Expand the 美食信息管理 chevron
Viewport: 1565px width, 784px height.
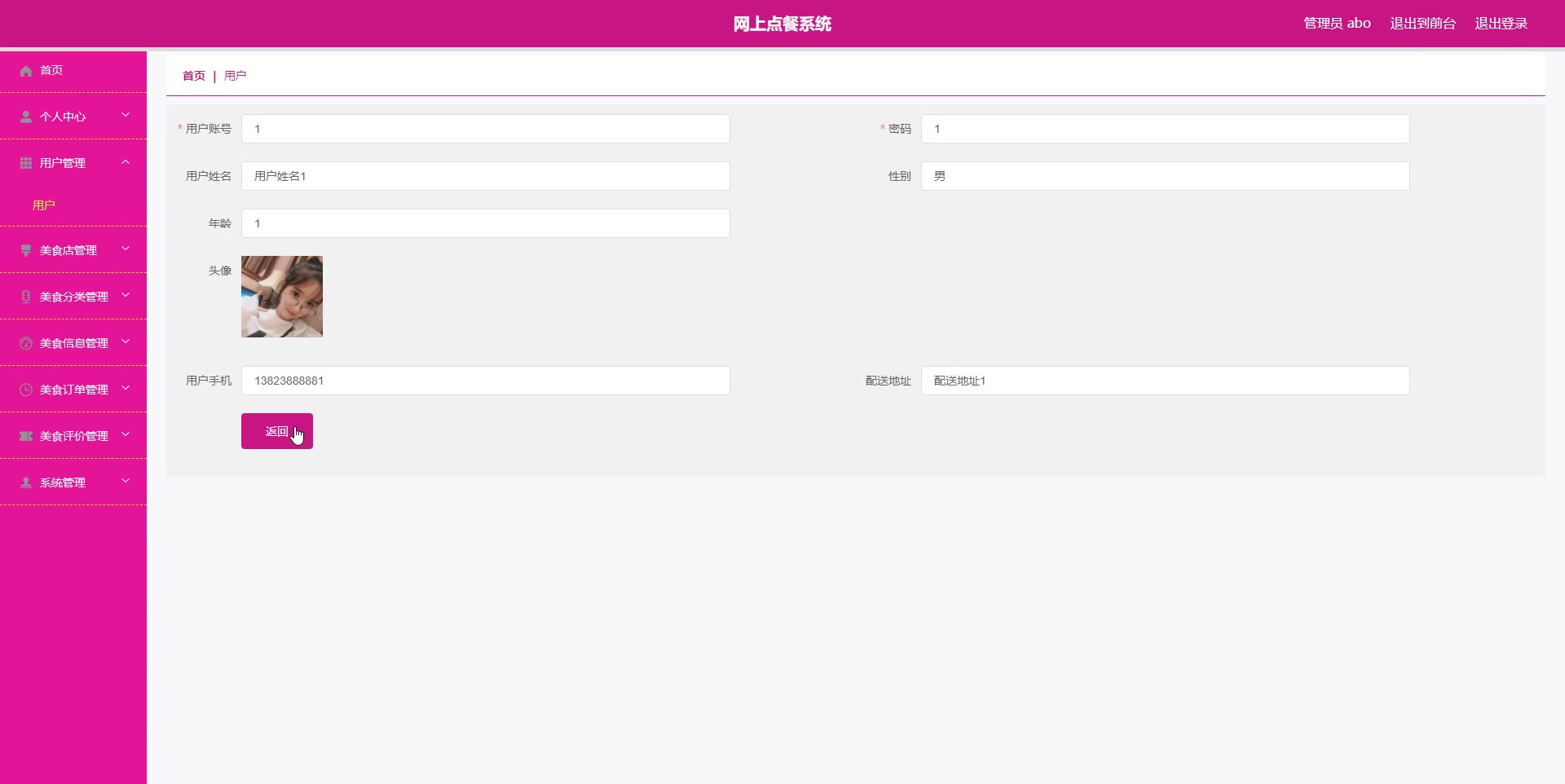click(x=126, y=342)
